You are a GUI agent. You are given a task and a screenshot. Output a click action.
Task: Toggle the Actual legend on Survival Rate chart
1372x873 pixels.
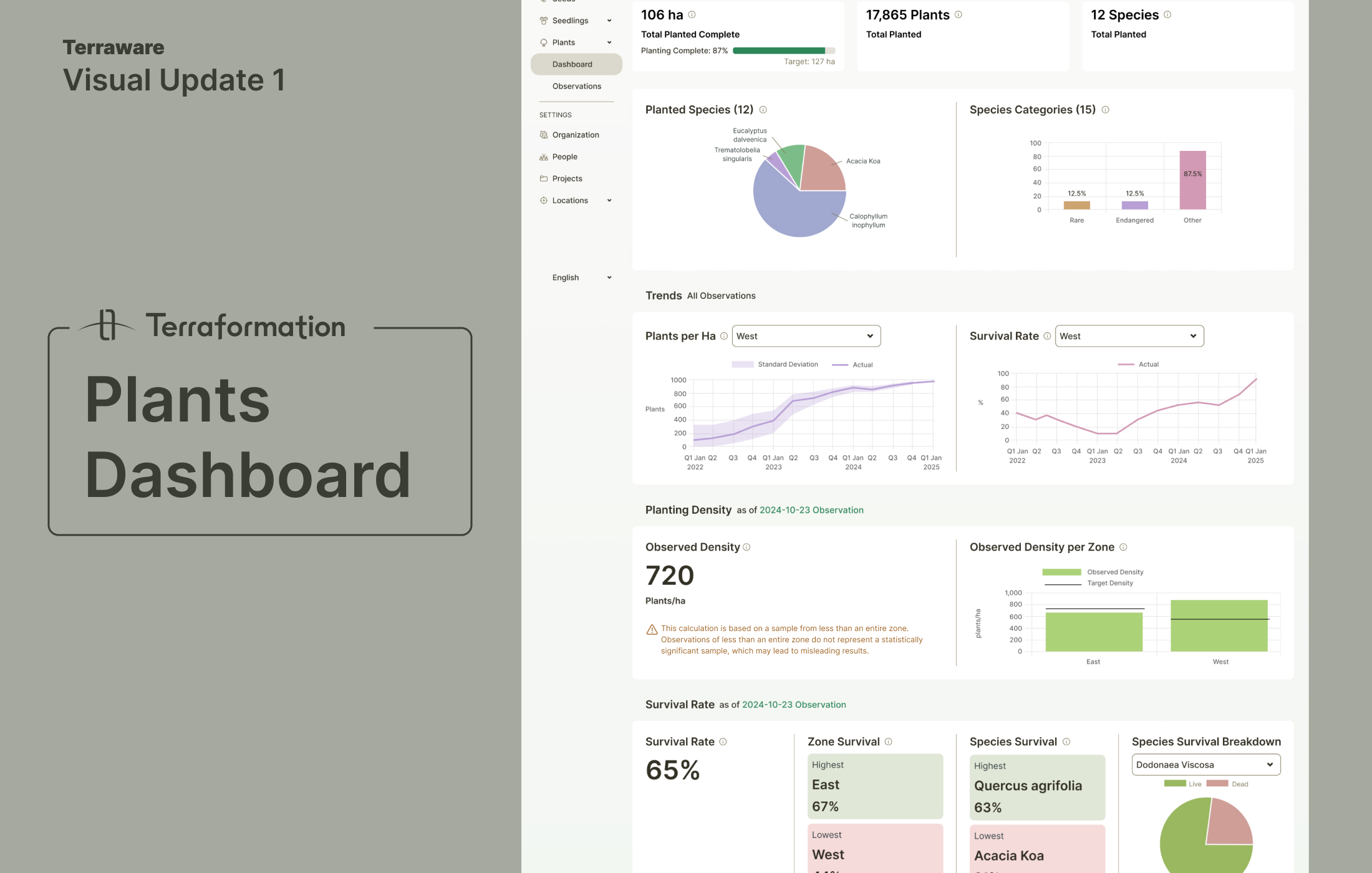[1139, 364]
